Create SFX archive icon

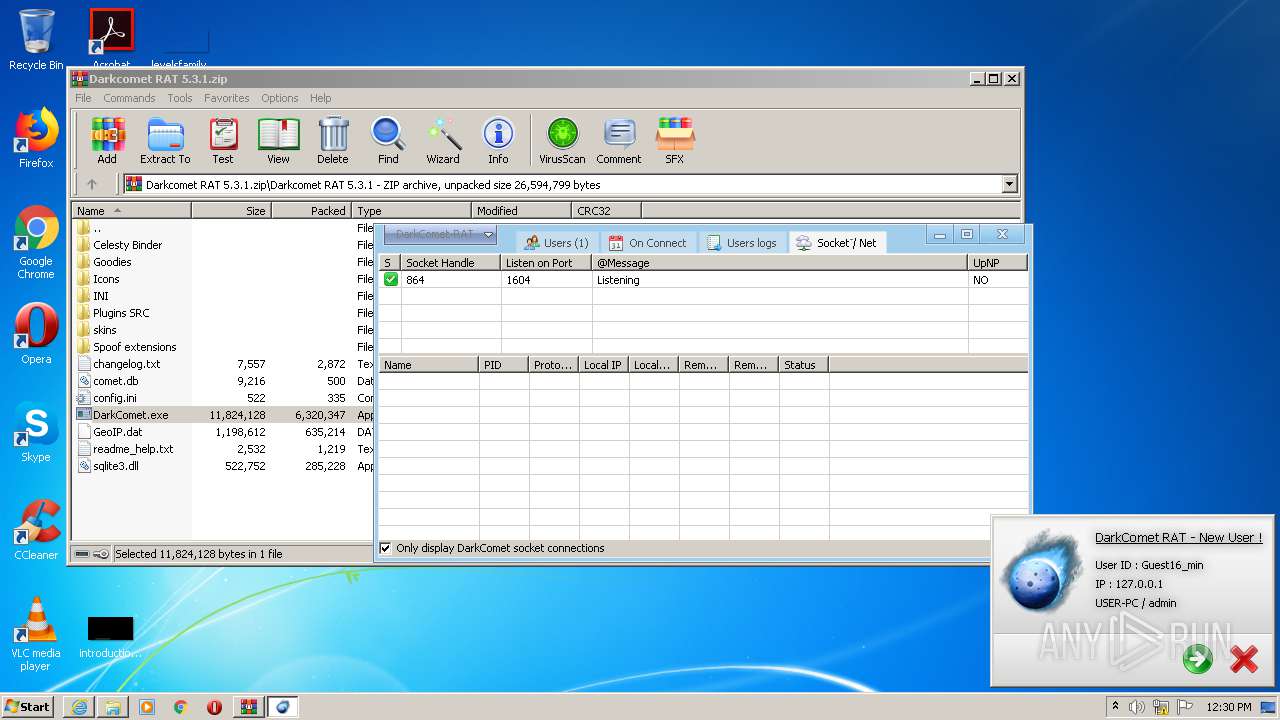(x=675, y=141)
